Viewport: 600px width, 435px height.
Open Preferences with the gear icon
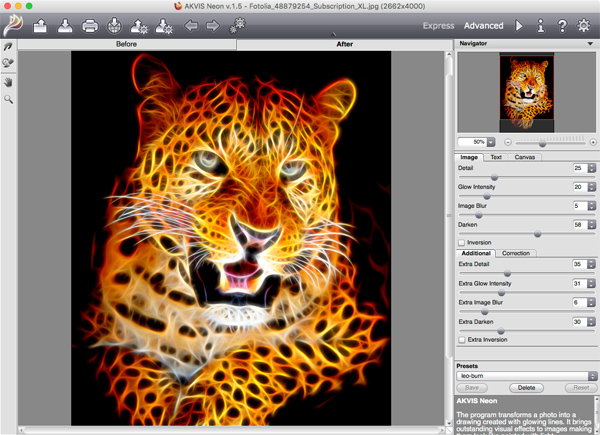click(x=585, y=25)
